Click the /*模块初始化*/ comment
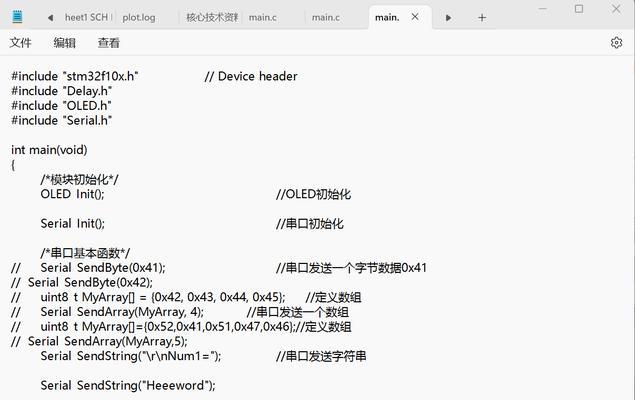The width and height of the screenshot is (635, 400). 79,179
